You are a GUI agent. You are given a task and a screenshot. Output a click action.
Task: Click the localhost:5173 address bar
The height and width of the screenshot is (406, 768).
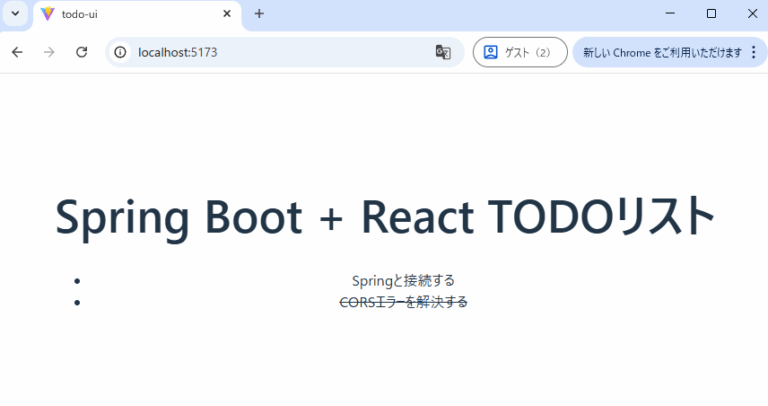click(x=270, y=52)
